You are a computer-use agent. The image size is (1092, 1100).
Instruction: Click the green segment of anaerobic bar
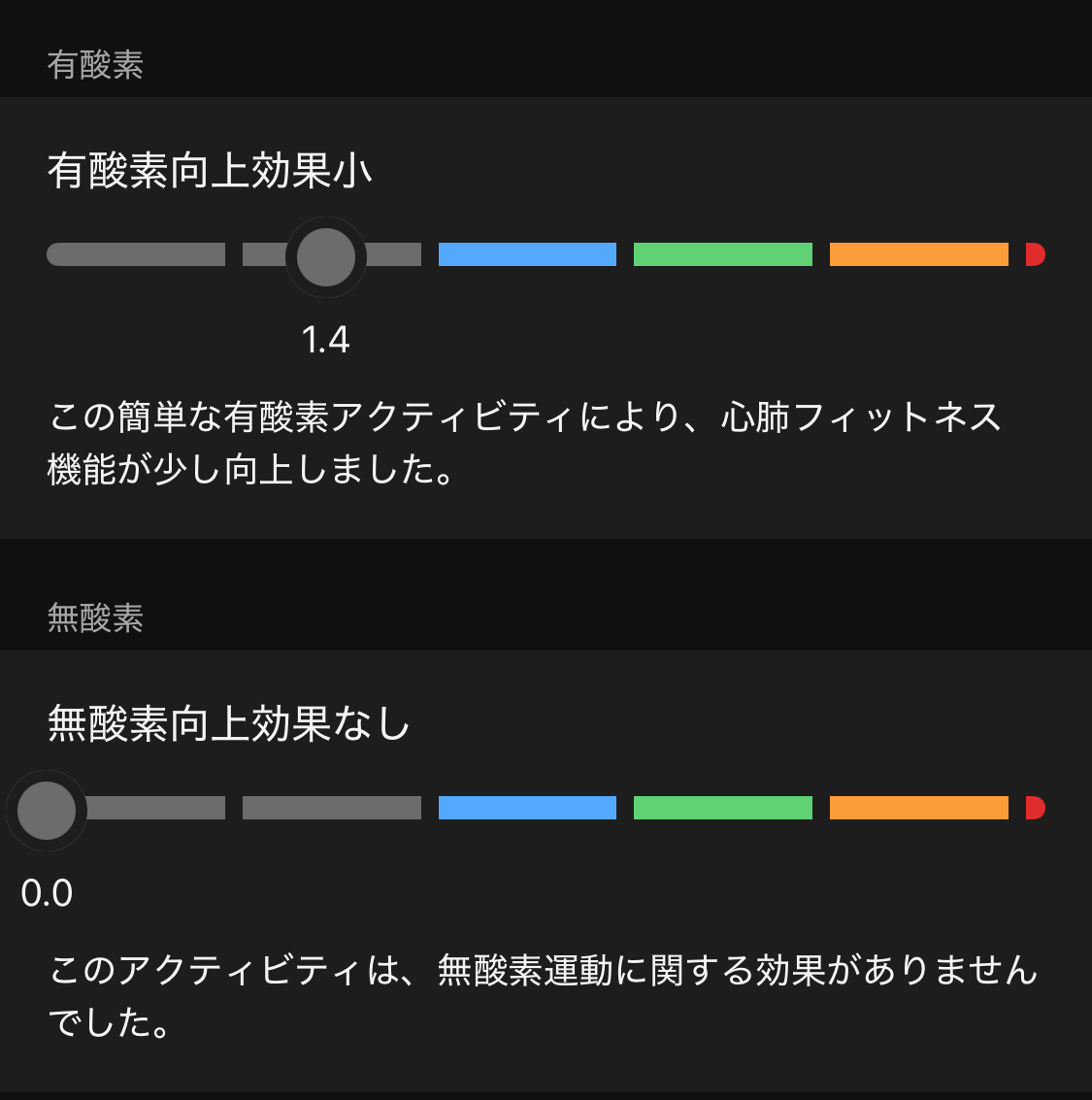coord(722,808)
